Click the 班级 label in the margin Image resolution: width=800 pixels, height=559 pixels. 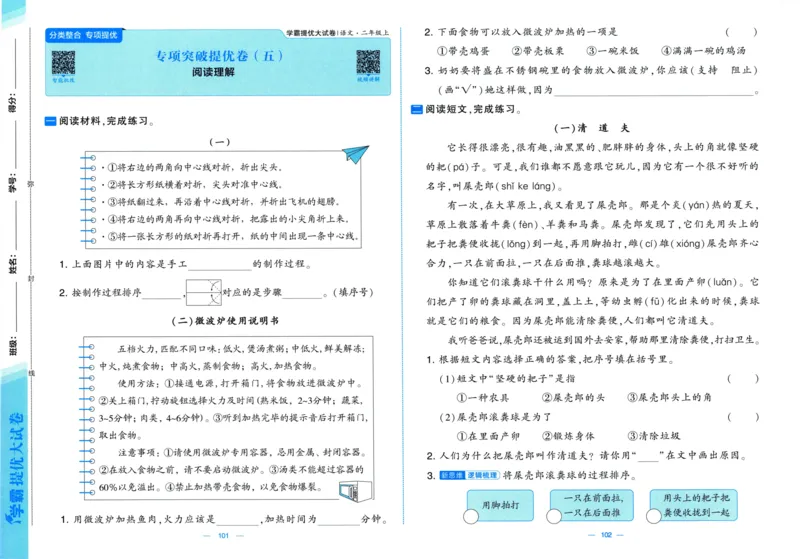(13, 346)
